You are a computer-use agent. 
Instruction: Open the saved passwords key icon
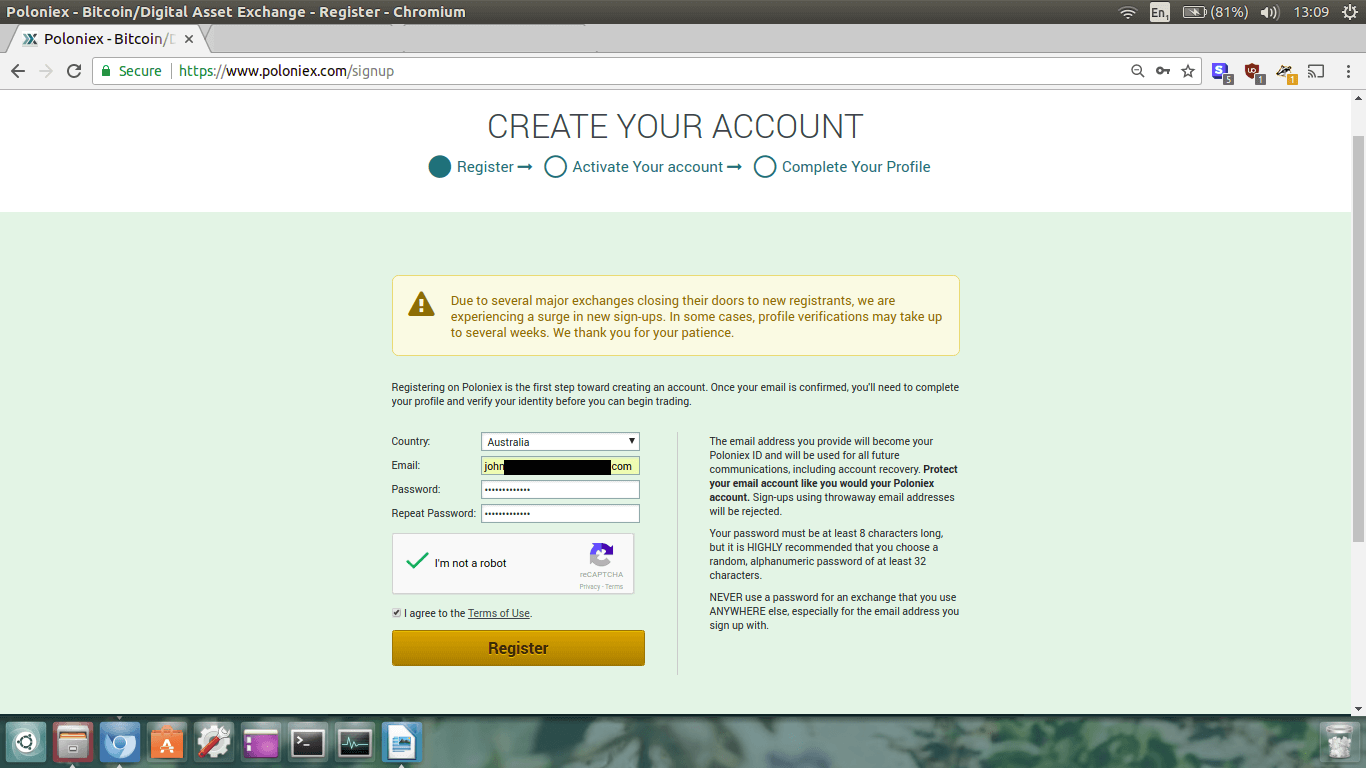(x=1162, y=71)
